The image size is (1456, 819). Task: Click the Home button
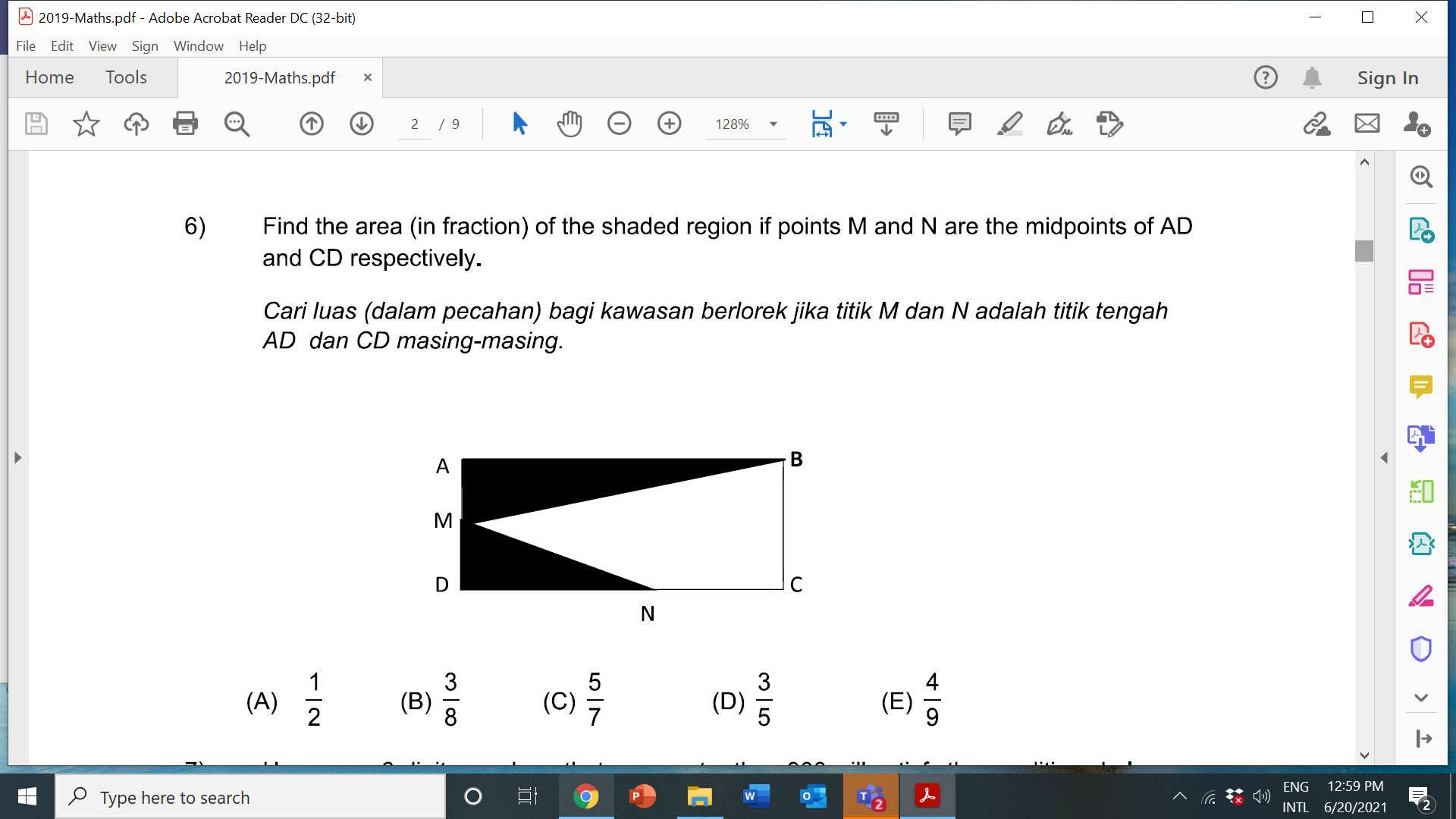click(49, 77)
